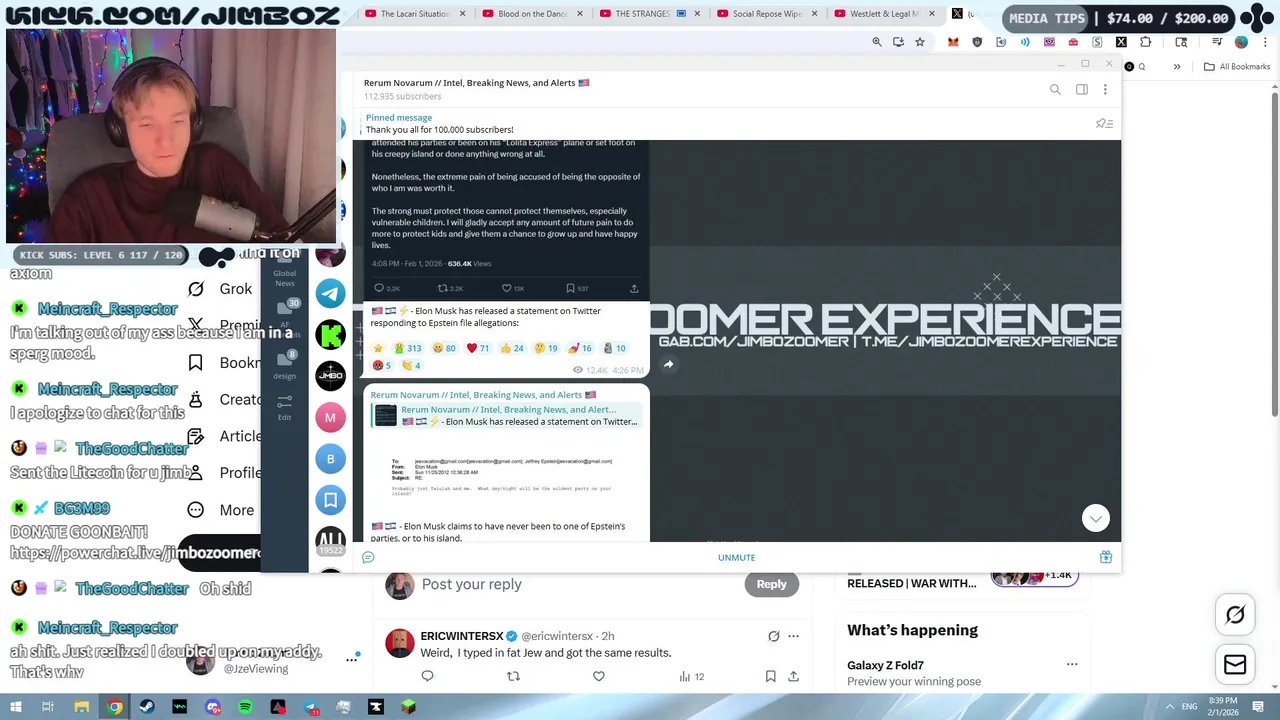This screenshot has width=1280, height=720.
Task: Open the Rerum Novarum forwarded-from channel name
Action: click(483, 395)
